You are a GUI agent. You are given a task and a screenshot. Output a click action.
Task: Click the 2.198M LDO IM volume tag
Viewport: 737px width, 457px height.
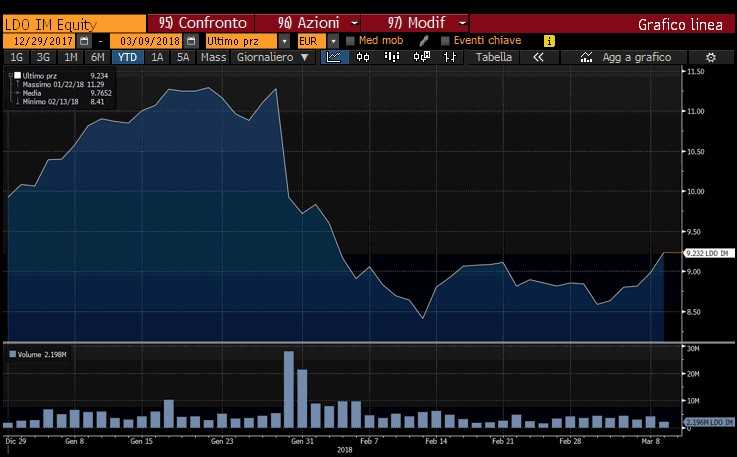click(x=709, y=422)
